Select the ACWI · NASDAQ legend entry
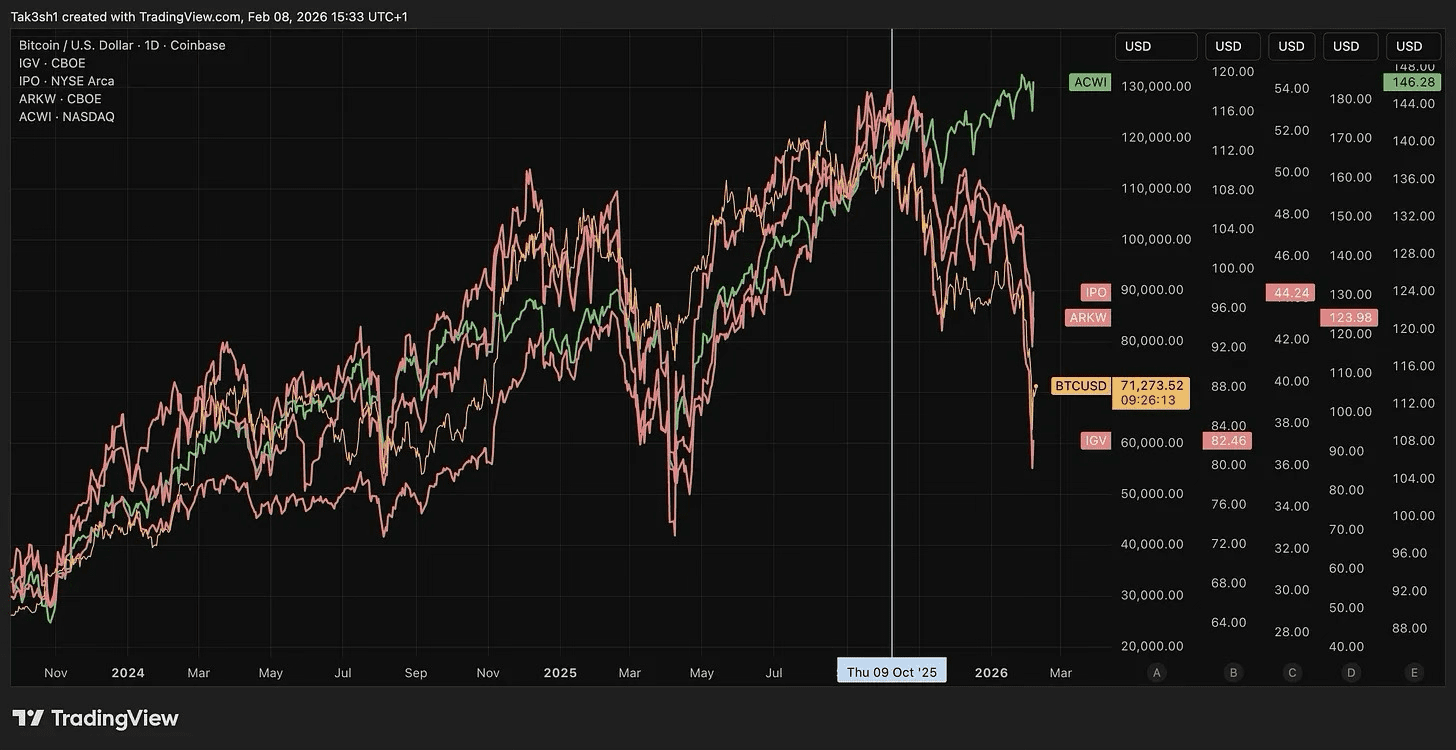This screenshot has width=1456, height=750. coord(67,117)
